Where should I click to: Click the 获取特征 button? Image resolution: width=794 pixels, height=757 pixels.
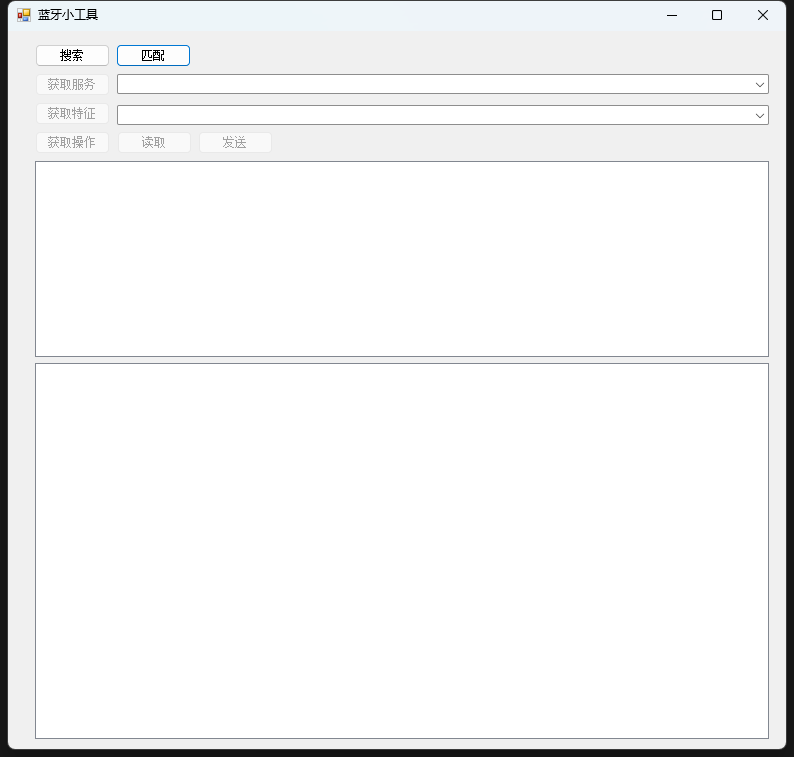[72, 113]
